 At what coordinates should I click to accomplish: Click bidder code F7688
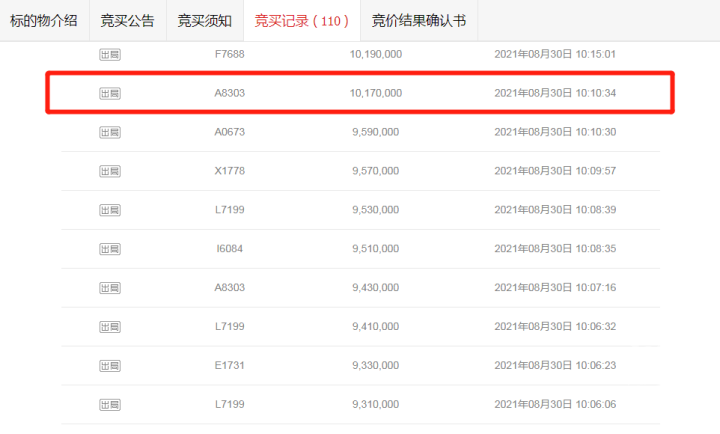coord(230,54)
